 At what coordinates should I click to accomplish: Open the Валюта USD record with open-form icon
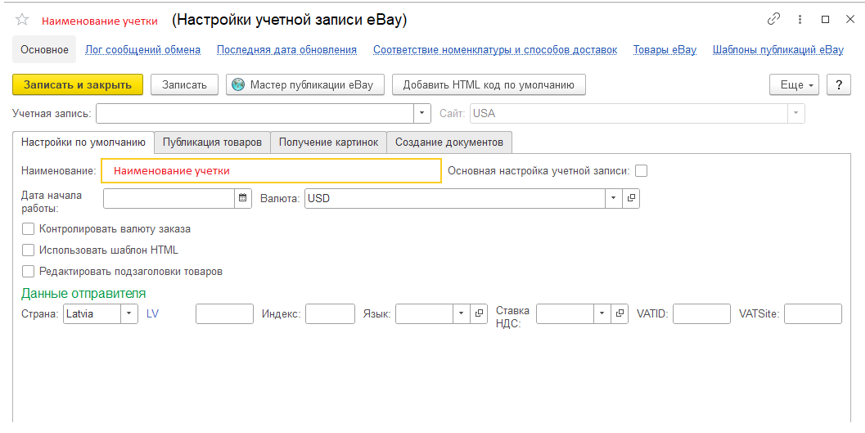click(x=631, y=198)
